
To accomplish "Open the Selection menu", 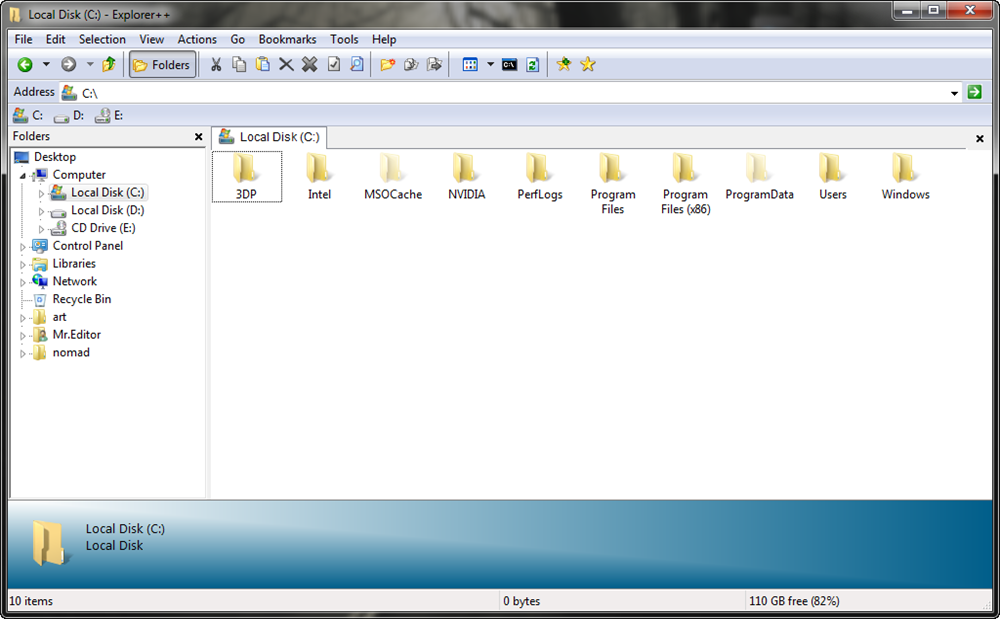I will [x=102, y=40].
